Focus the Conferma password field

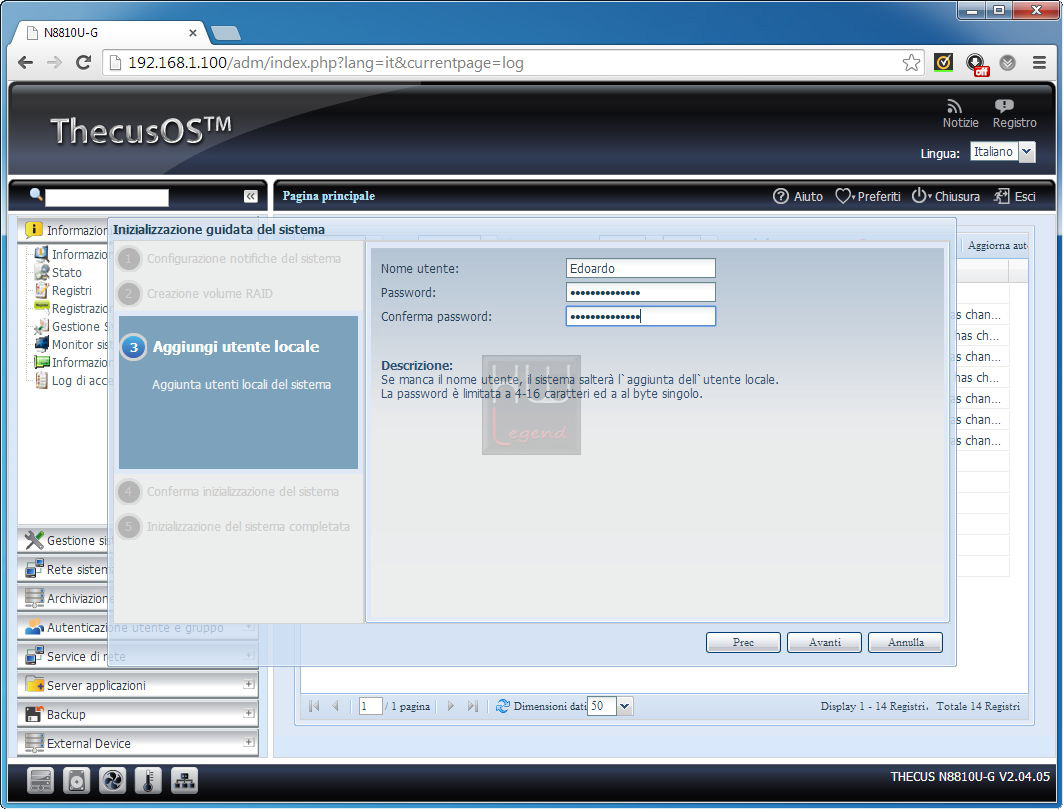click(641, 316)
